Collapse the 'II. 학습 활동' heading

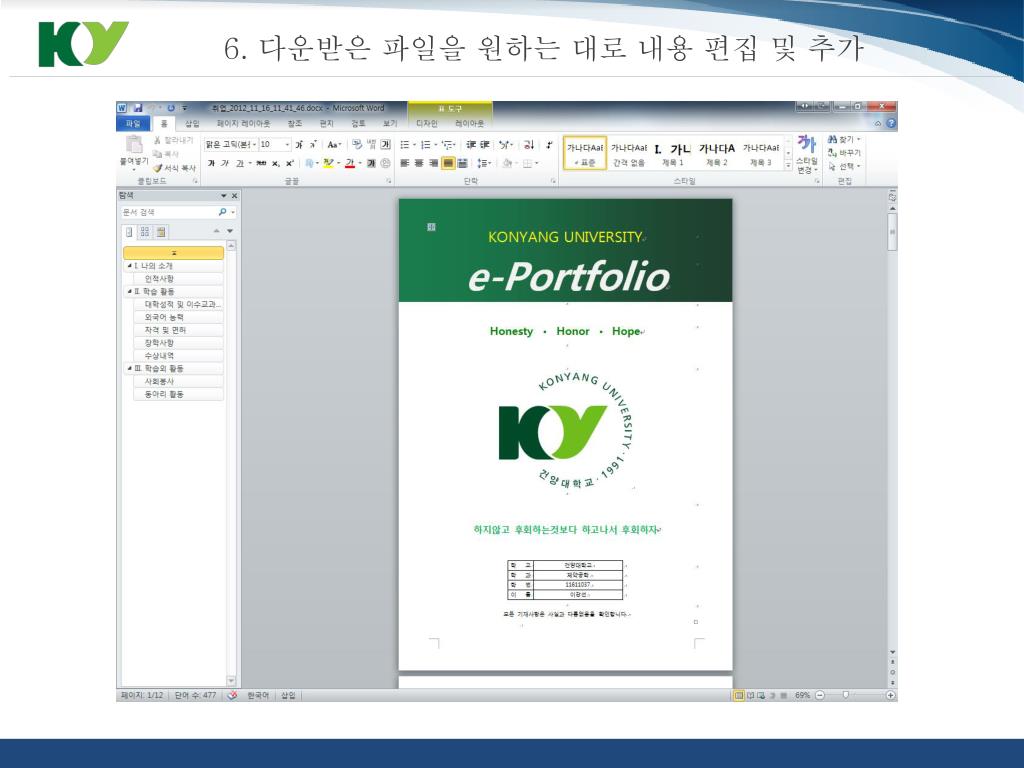(x=129, y=291)
